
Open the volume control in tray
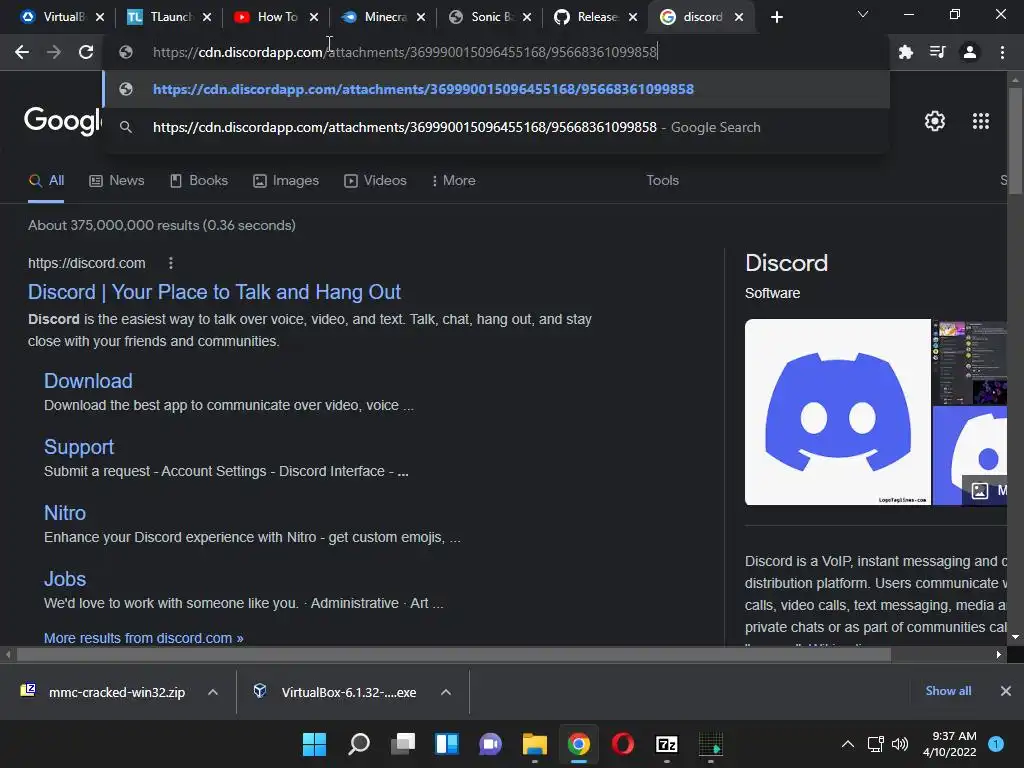pos(900,744)
